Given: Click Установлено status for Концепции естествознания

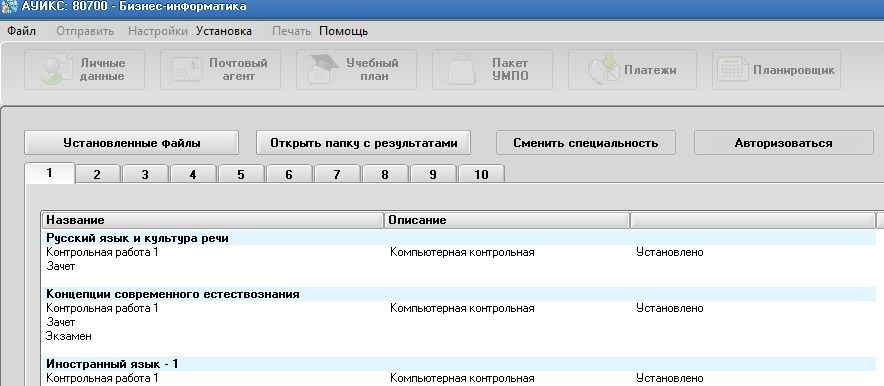Looking at the screenshot, I should click(670, 308).
